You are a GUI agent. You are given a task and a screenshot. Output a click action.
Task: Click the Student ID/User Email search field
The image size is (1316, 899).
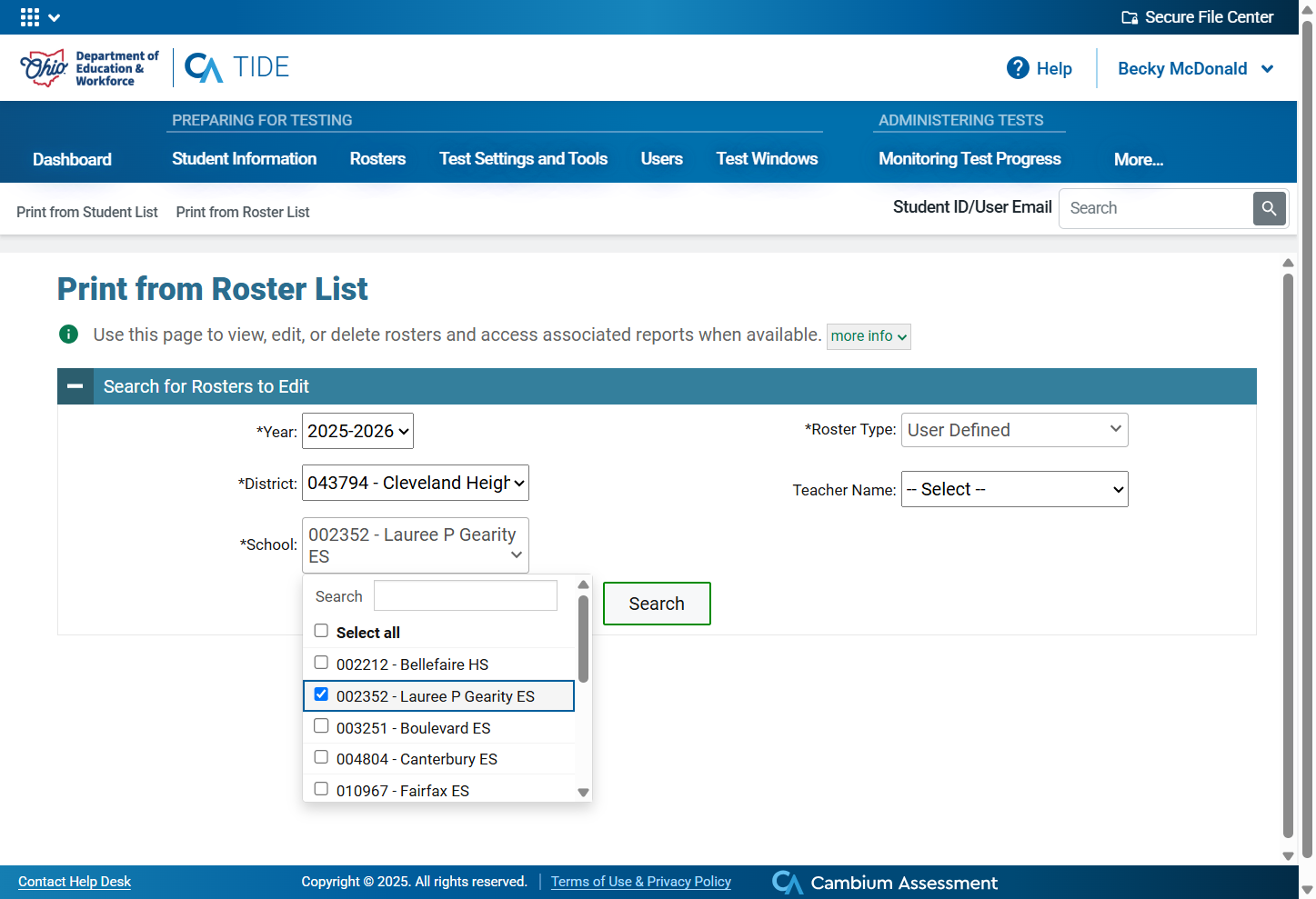coord(1156,208)
